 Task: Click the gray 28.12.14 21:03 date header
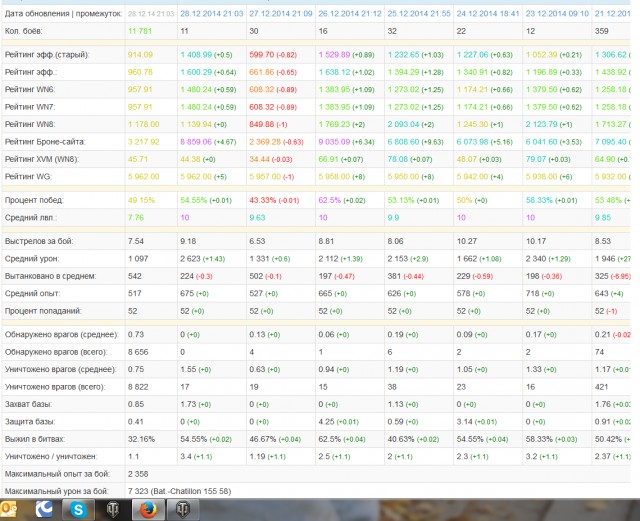tap(151, 14)
